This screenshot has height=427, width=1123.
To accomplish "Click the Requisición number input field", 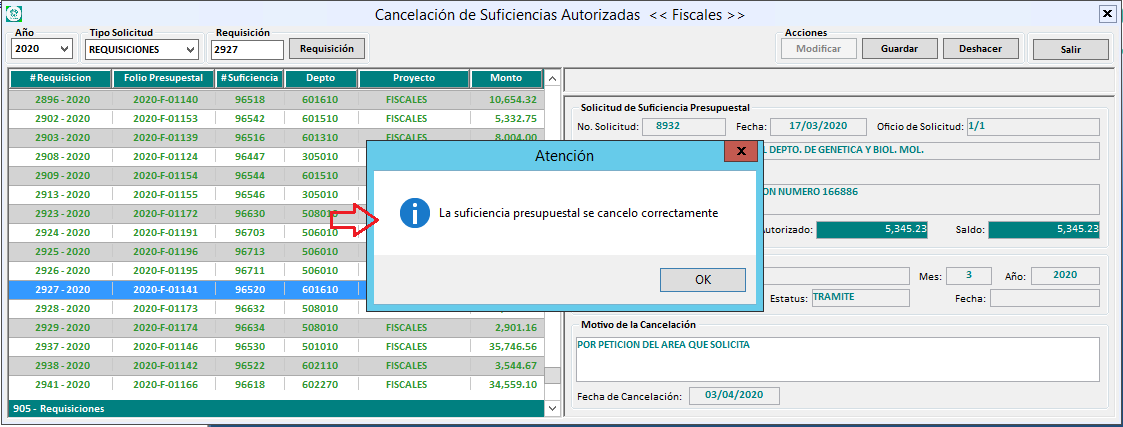I will tap(247, 49).
